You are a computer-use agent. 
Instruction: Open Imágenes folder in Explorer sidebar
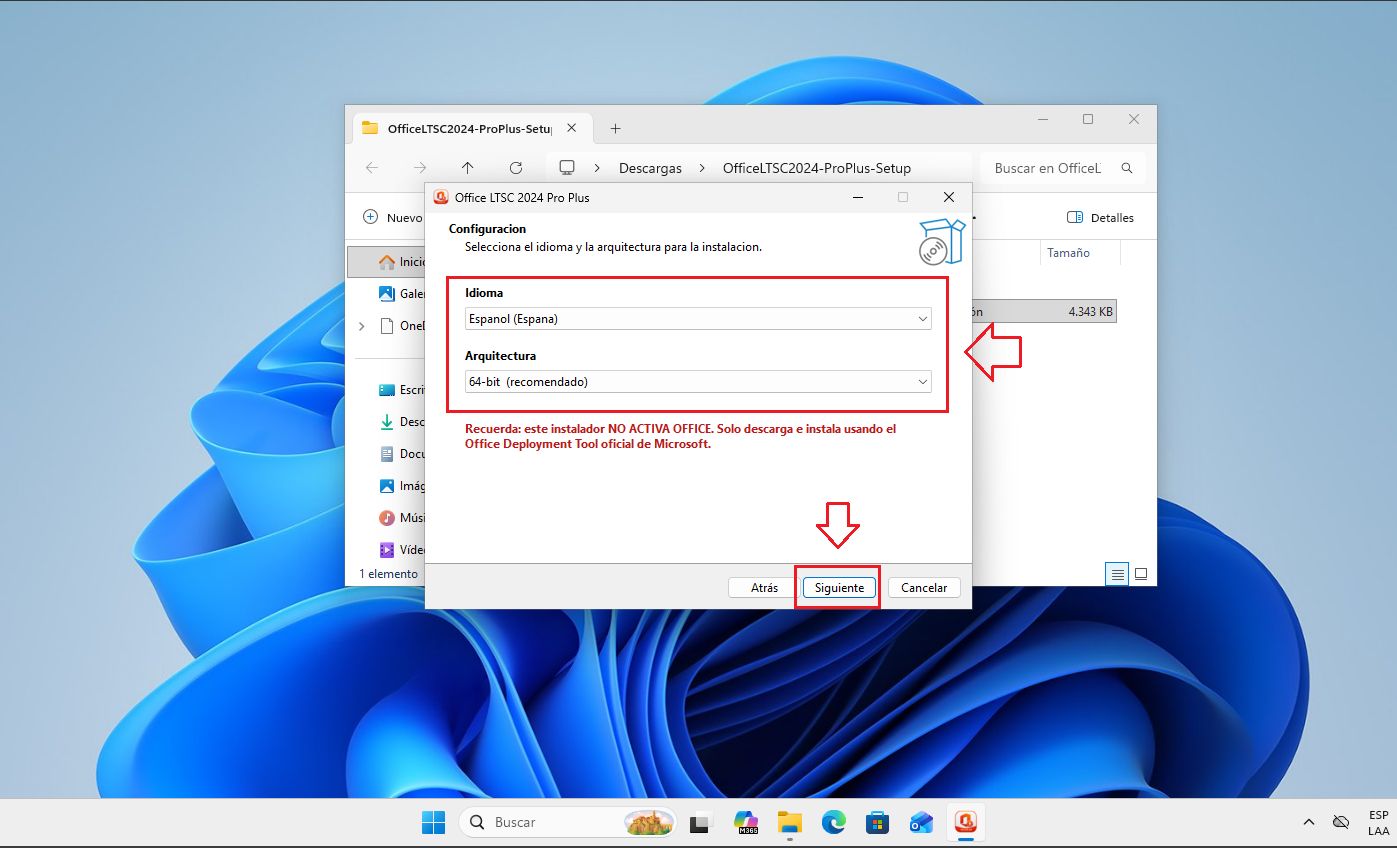point(400,486)
